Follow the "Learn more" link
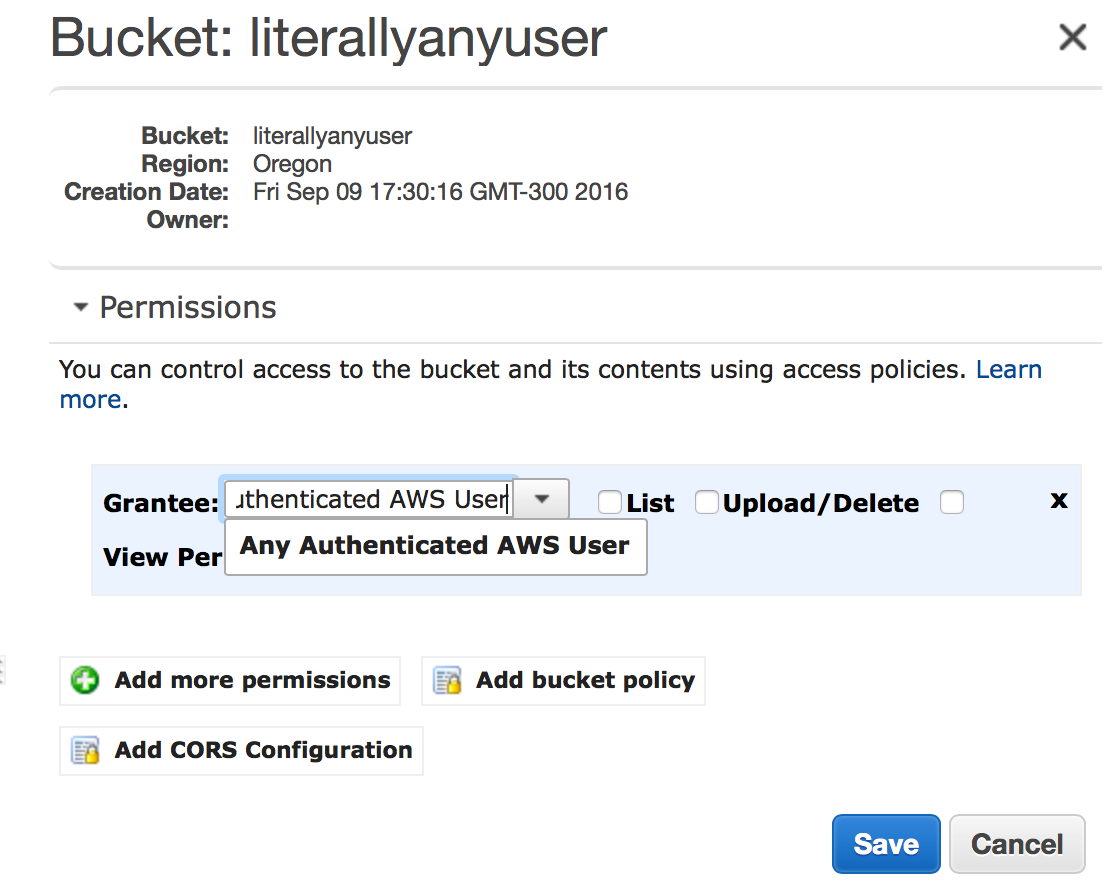The image size is (1112, 884). click(x=1008, y=370)
